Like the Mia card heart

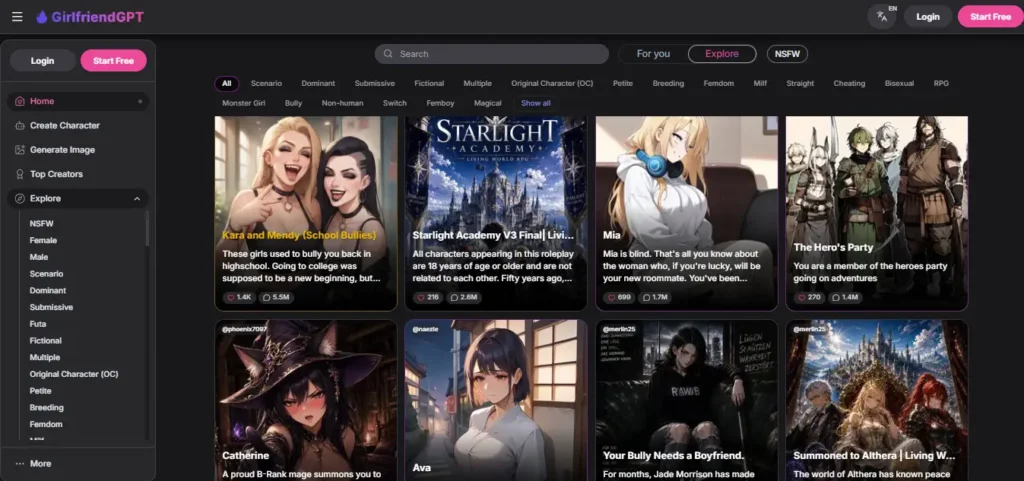612,297
